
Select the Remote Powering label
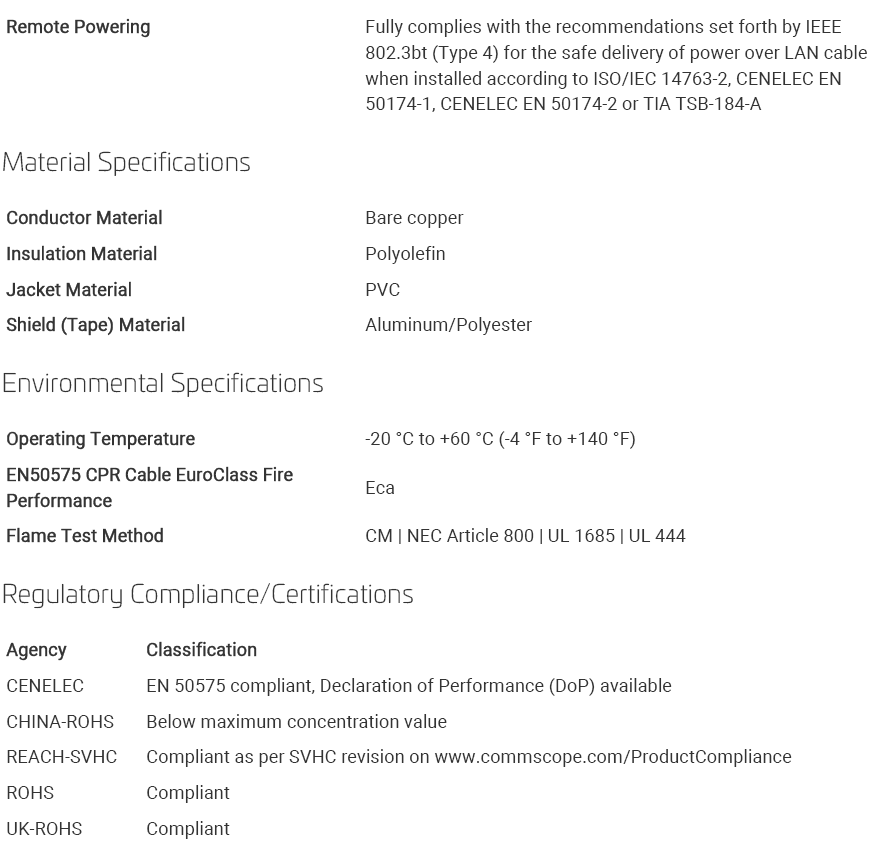[x=78, y=27]
